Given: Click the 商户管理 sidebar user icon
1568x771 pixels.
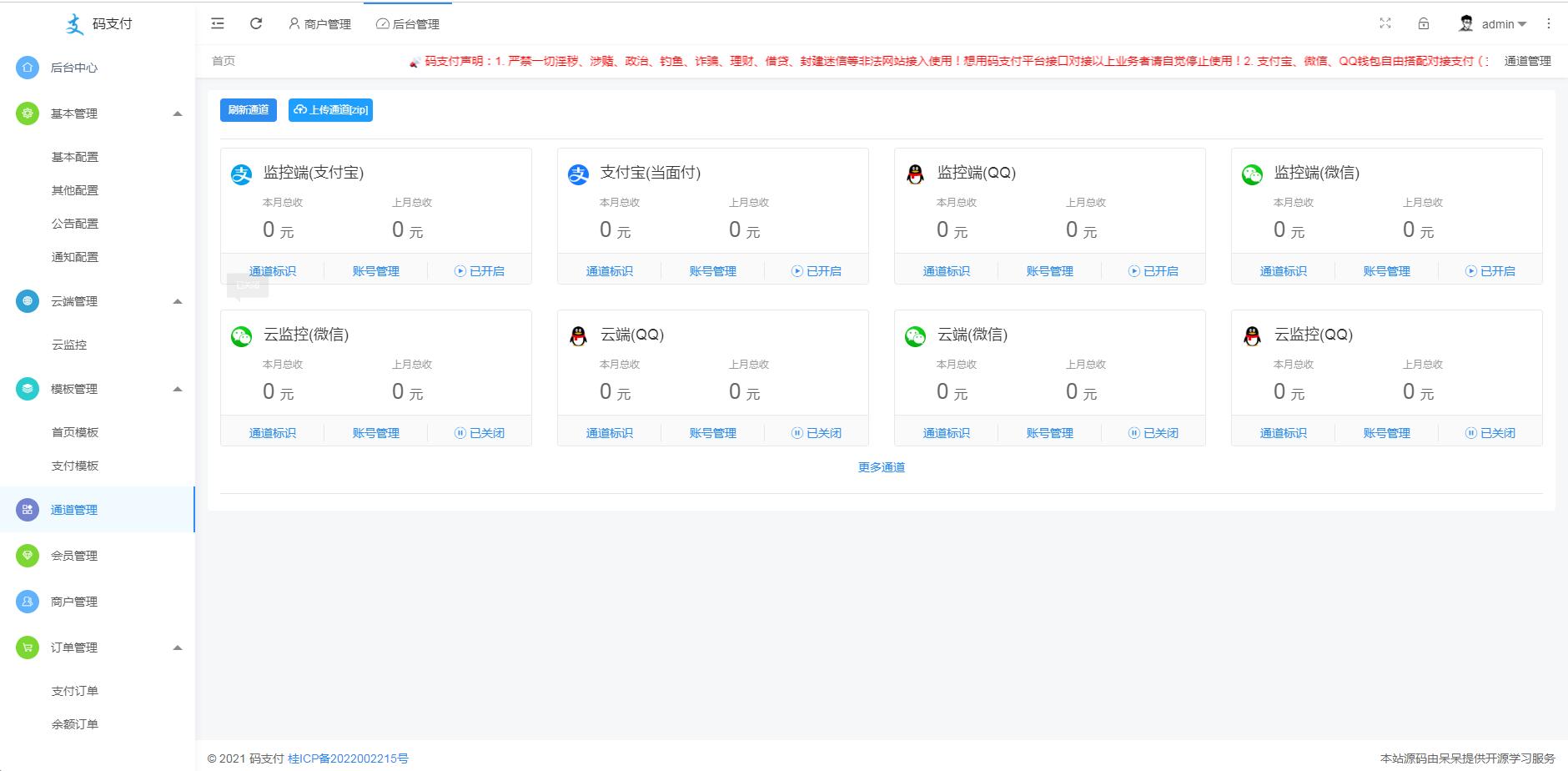Looking at the screenshot, I should pyautogui.click(x=28, y=602).
